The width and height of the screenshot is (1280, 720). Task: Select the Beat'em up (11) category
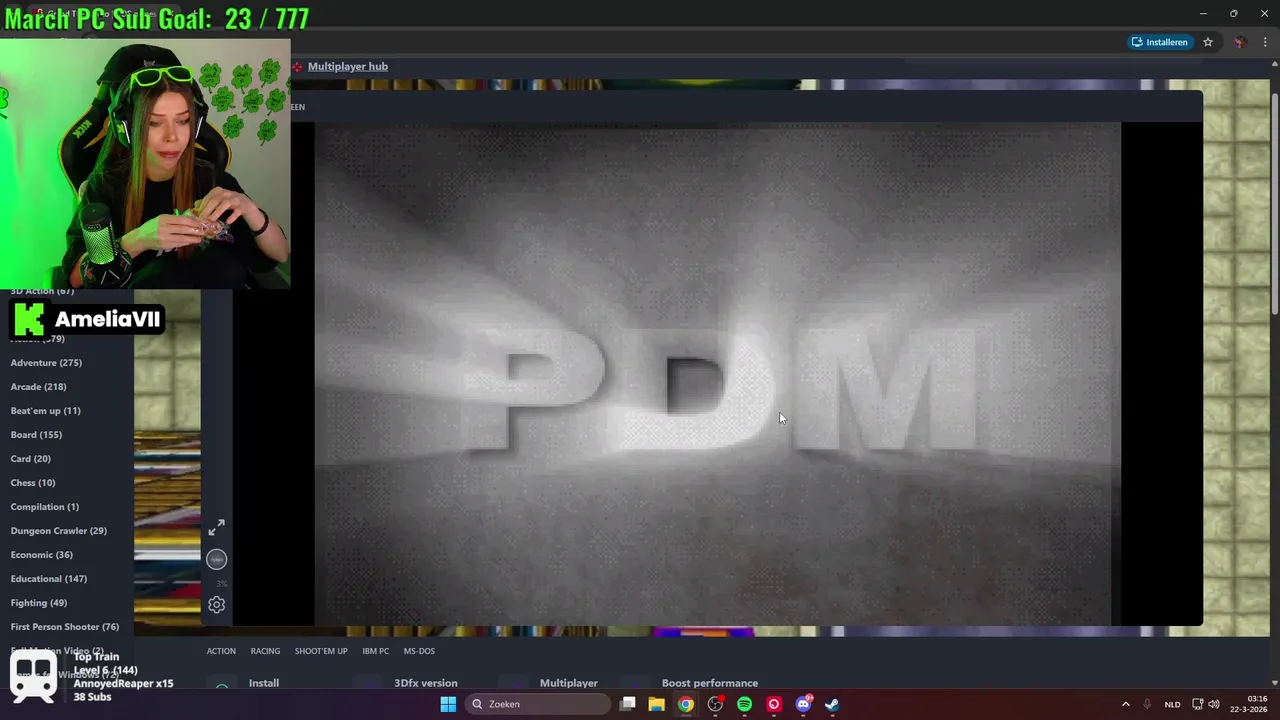pos(45,411)
